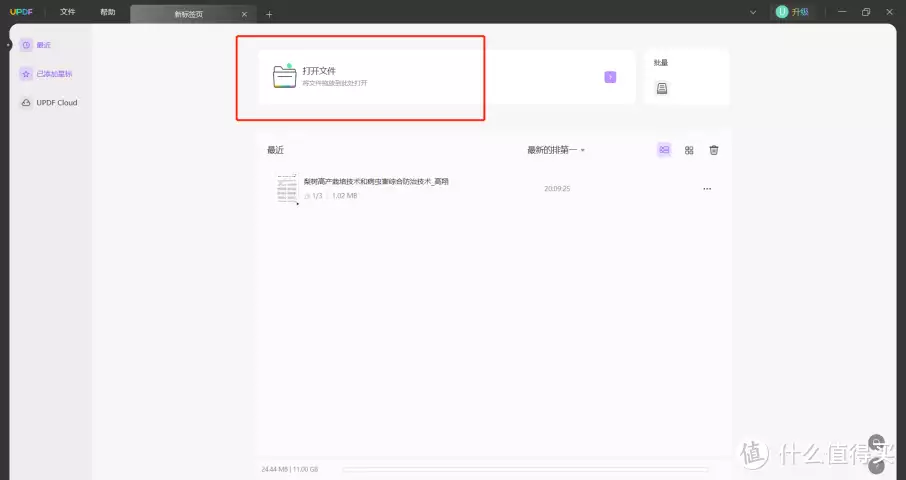The image size is (906, 480).
Task: Click the trash icon to clear recent list
Action: (x=714, y=150)
